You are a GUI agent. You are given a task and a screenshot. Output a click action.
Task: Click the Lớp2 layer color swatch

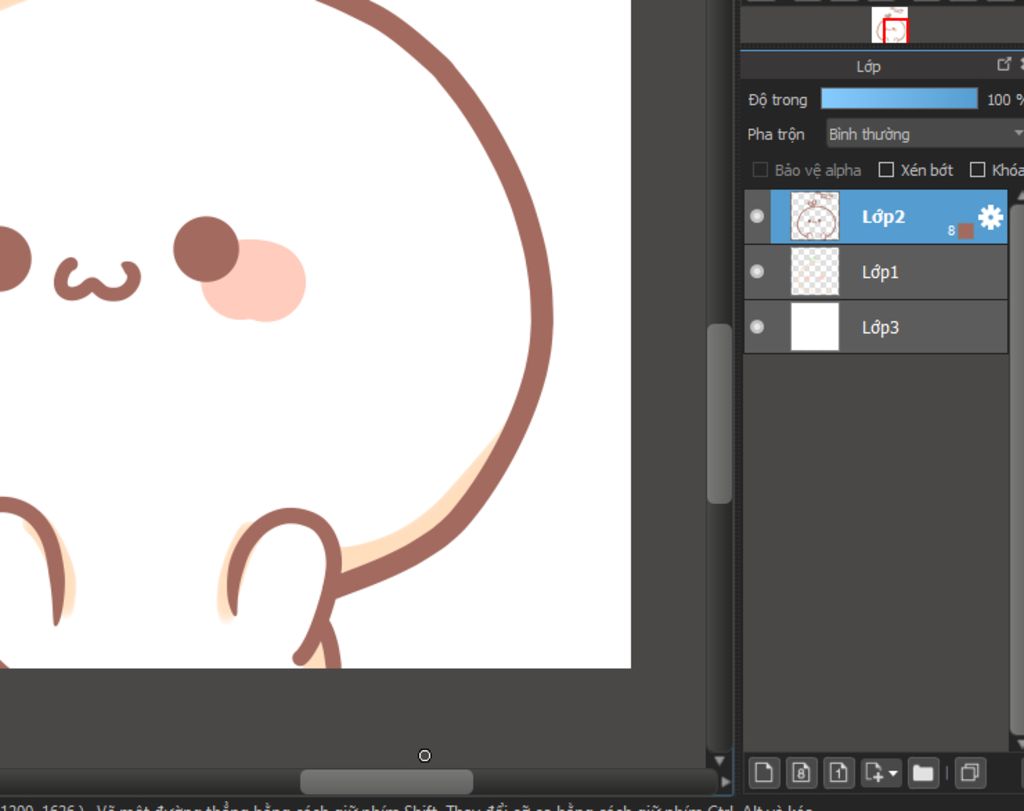[967, 231]
